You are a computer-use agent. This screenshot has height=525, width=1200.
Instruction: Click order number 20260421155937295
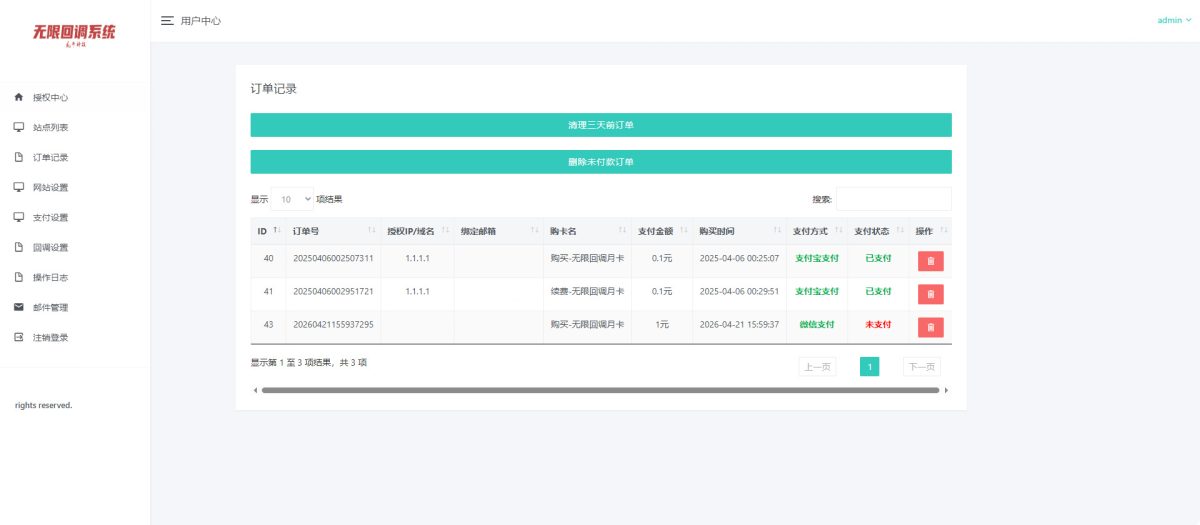[x=333, y=325]
